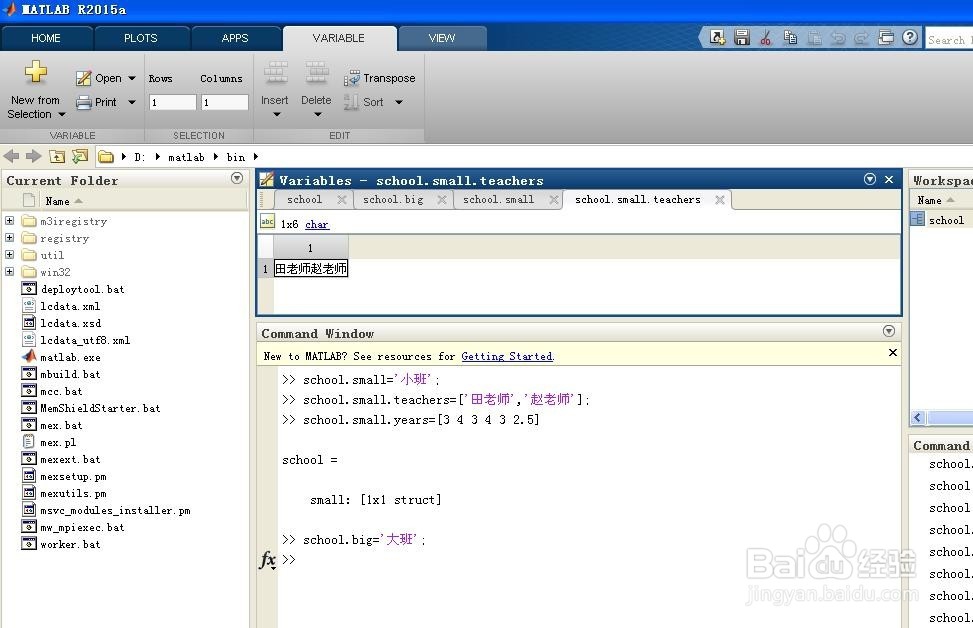Click the char class link

[316, 224]
